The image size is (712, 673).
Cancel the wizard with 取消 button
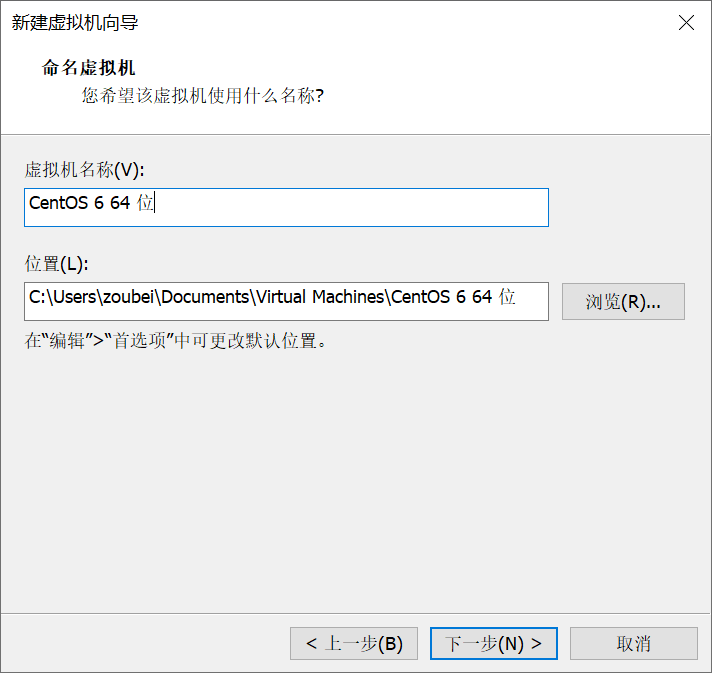(633, 643)
